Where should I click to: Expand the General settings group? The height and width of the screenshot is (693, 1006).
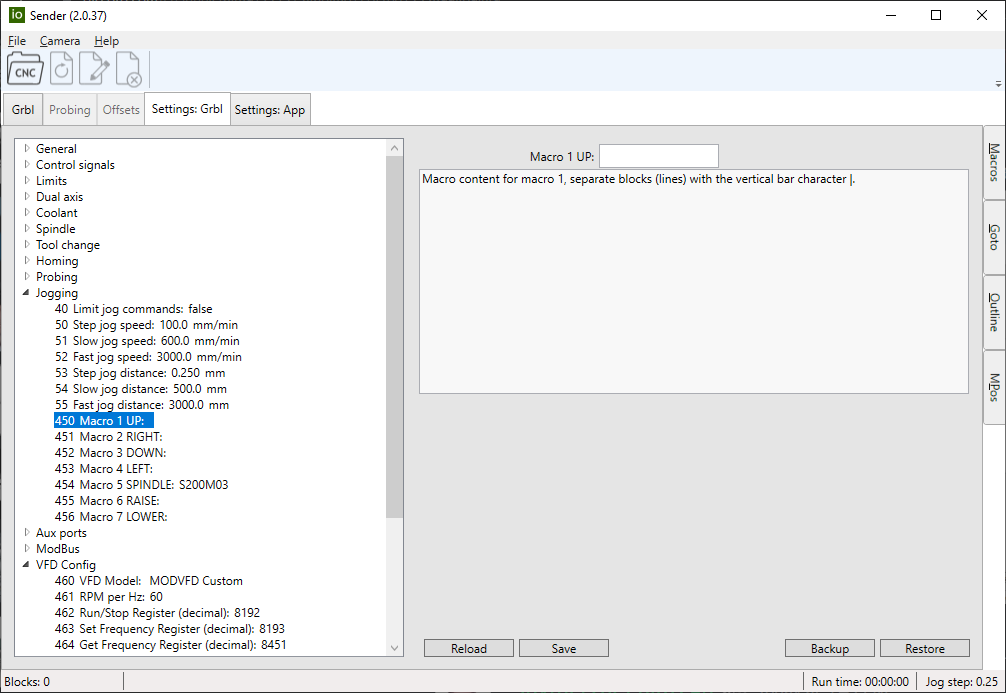27,148
